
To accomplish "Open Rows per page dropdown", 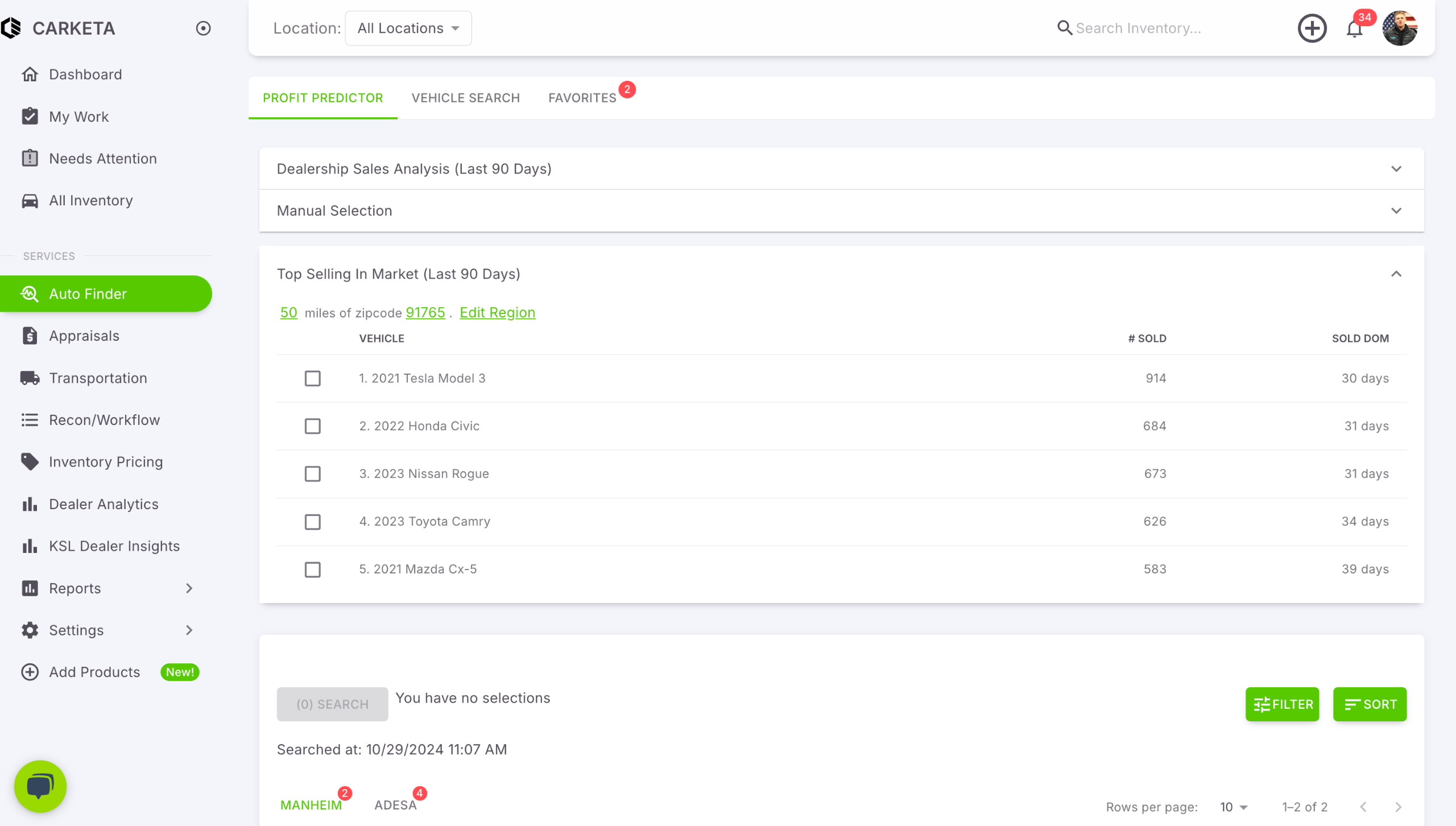I will tap(1233, 807).
